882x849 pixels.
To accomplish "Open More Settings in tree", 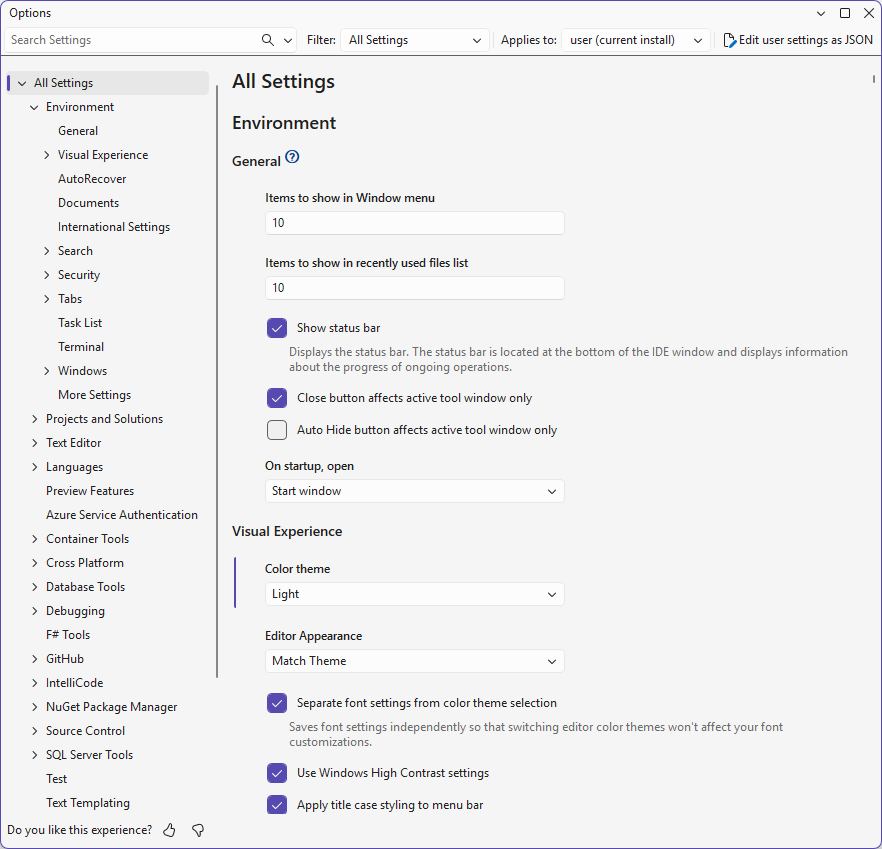I will (94, 395).
